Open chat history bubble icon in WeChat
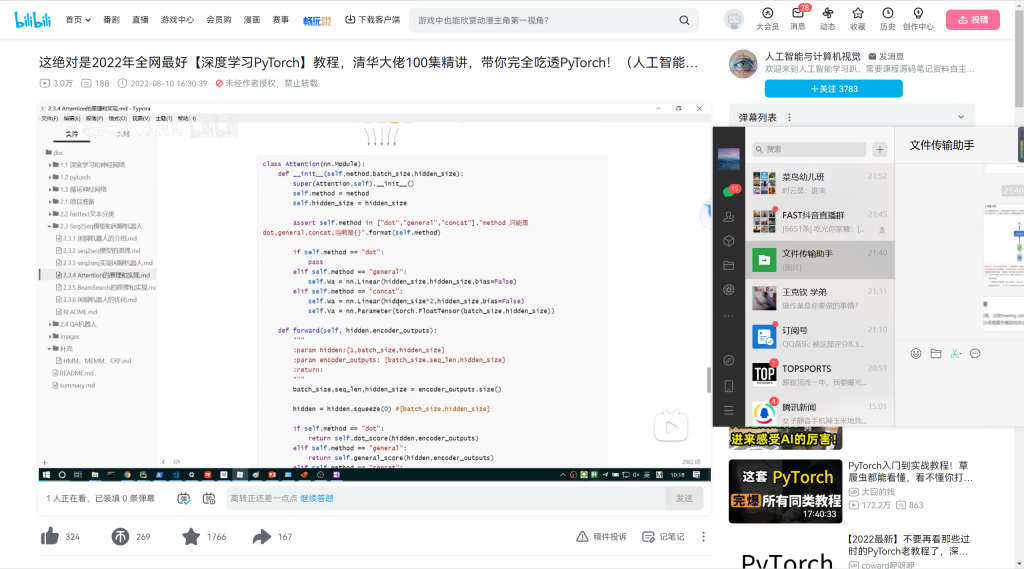This screenshot has width=1024, height=569. [x=975, y=353]
